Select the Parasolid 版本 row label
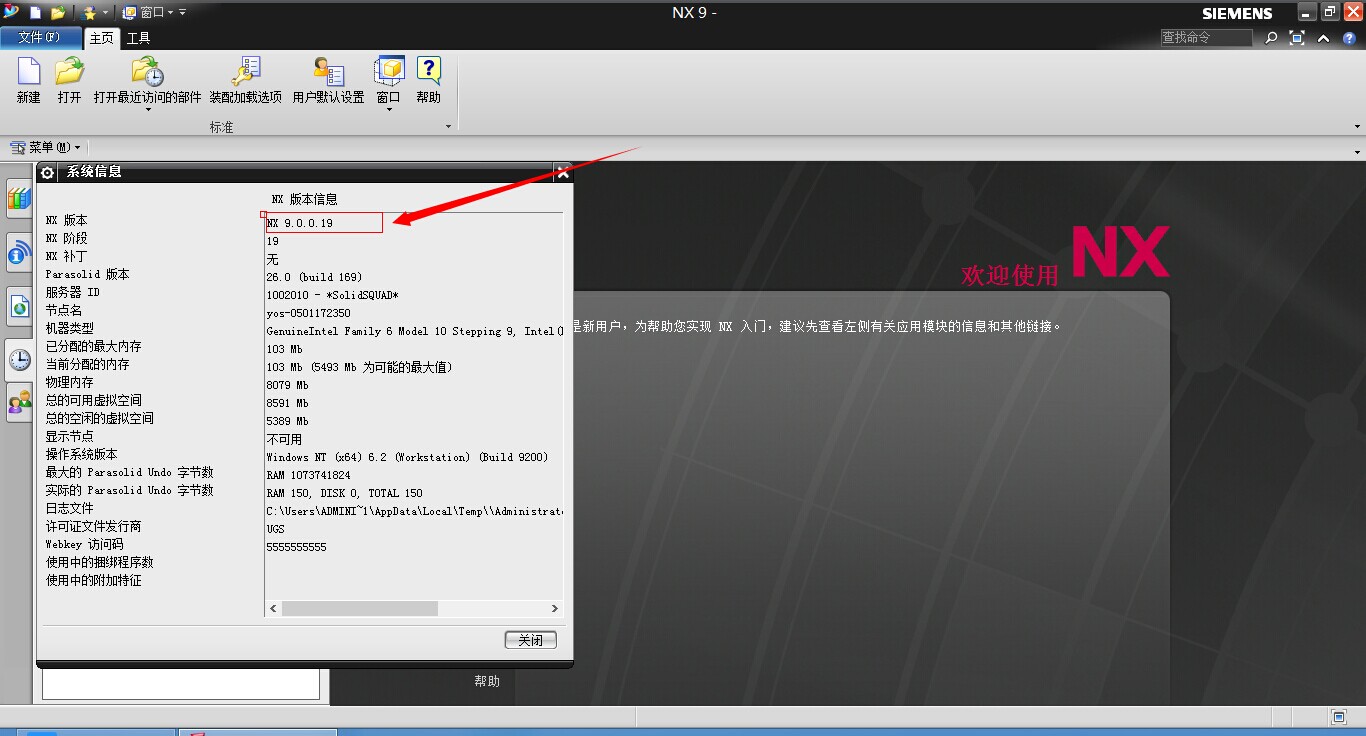Image resolution: width=1366 pixels, height=736 pixels. coord(88,274)
